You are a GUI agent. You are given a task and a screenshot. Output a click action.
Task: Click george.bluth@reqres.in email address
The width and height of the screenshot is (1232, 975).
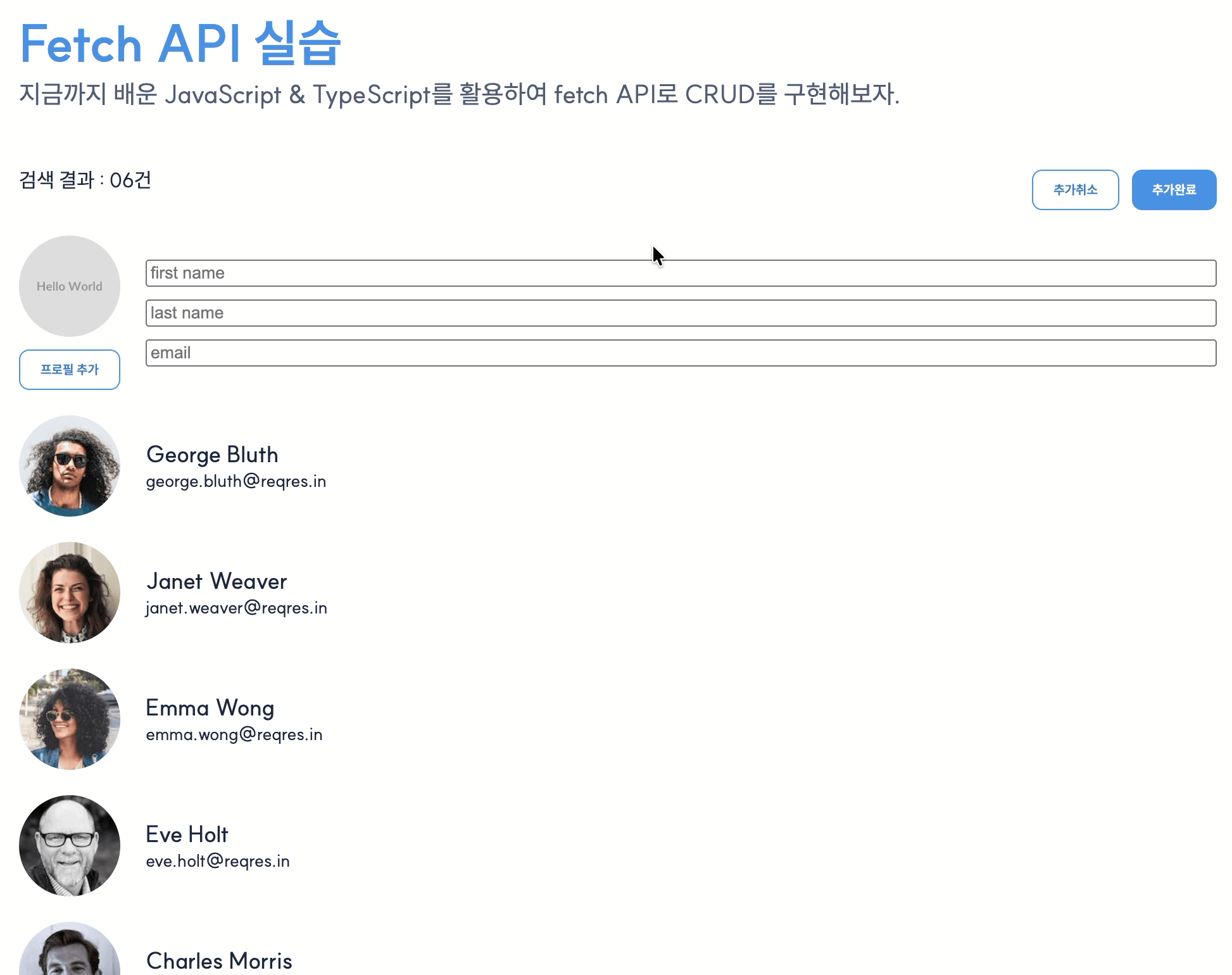tap(236, 482)
